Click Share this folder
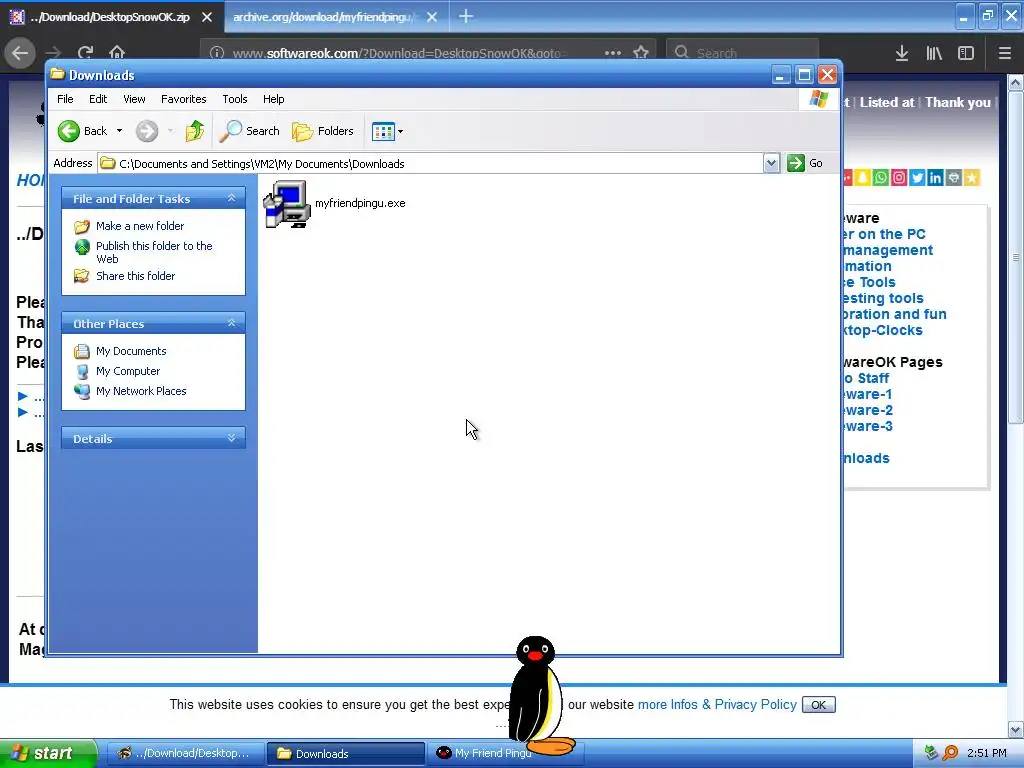 pos(135,276)
